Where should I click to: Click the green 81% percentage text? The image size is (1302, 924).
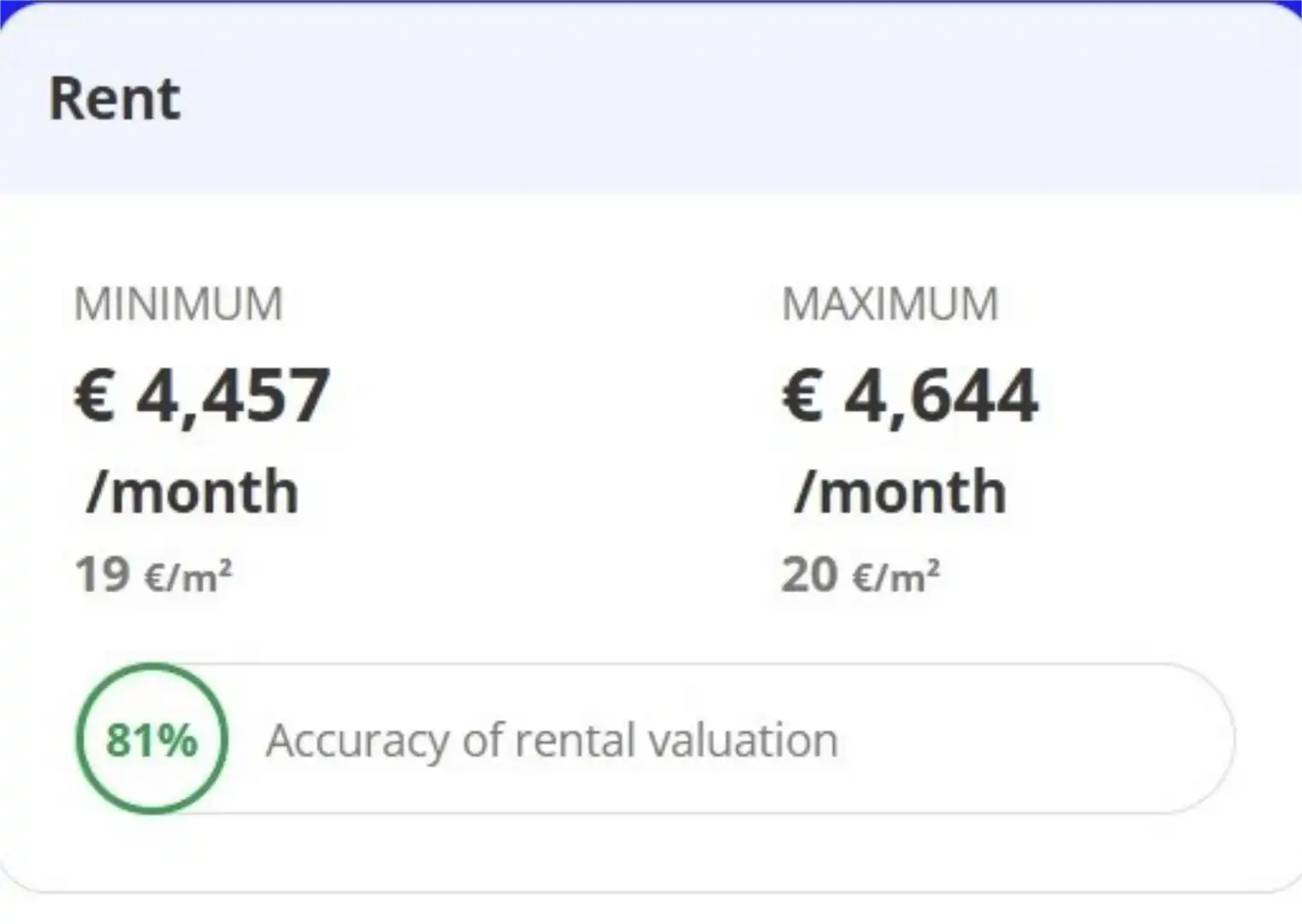[151, 740]
